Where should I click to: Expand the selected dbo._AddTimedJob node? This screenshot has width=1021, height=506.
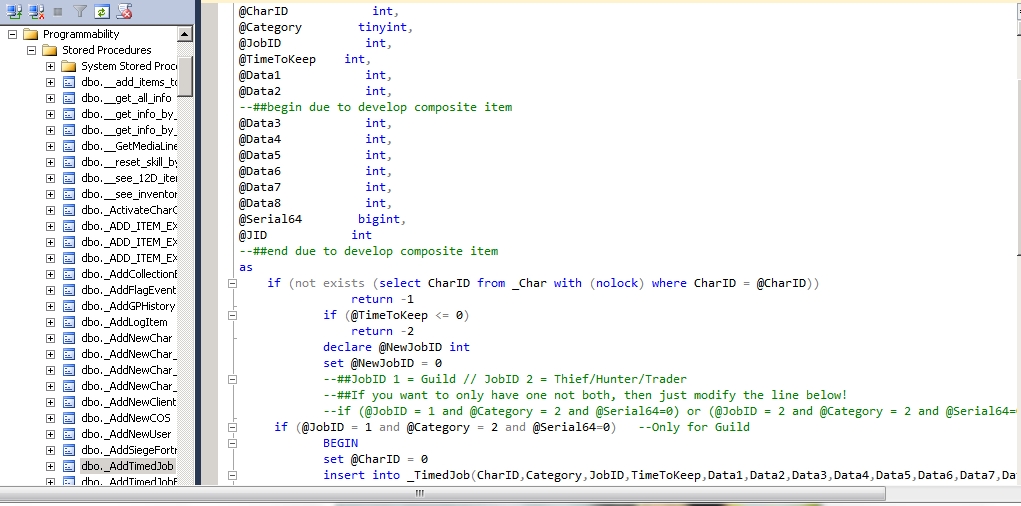click(50, 466)
